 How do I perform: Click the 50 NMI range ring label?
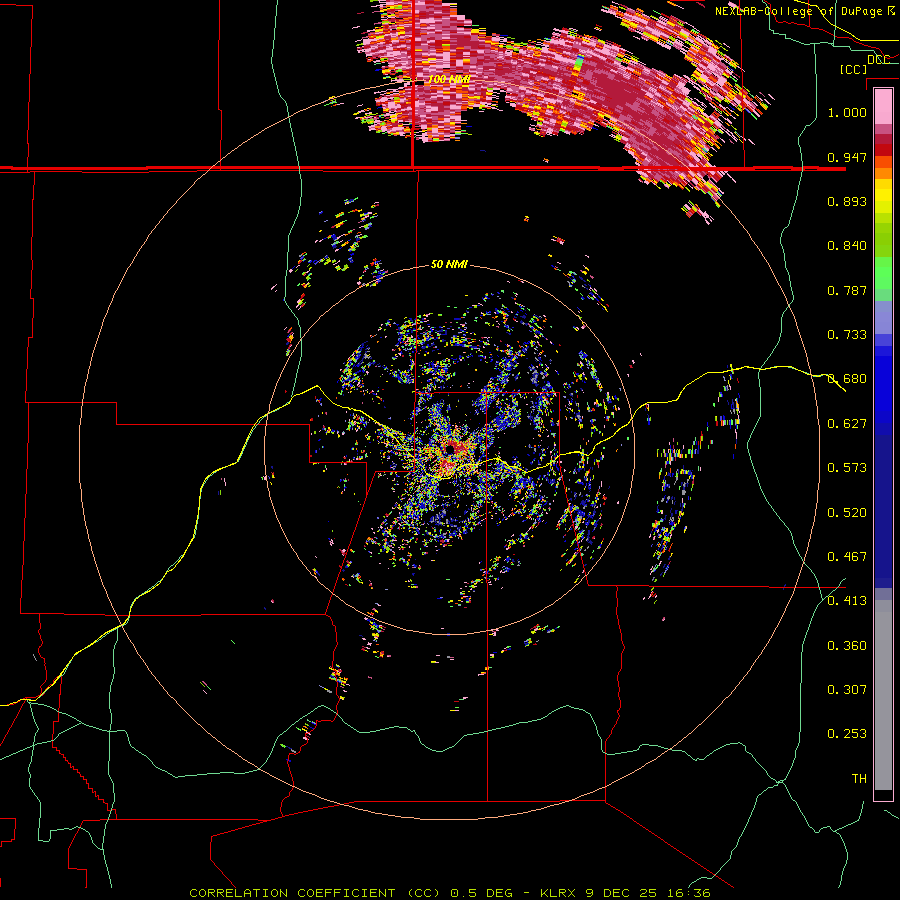coord(449,264)
